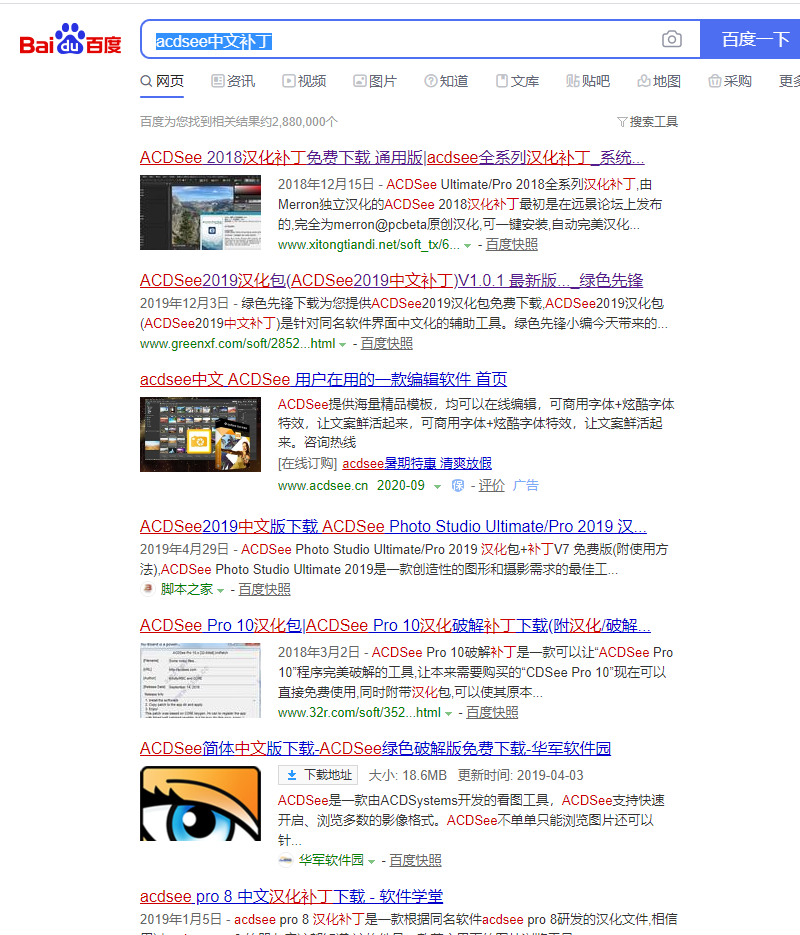The image size is (800, 935).
Task: Open ACDSee 2018 mountain screenshot thumbnail
Action: (200, 212)
